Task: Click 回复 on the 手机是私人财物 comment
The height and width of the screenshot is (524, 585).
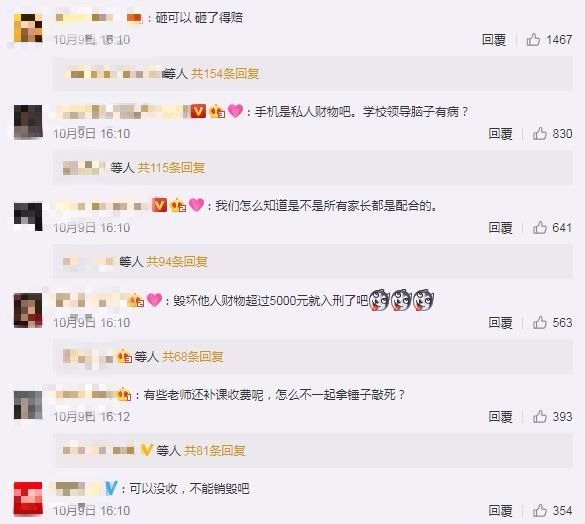Action: pyautogui.click(x=500, y=133)
